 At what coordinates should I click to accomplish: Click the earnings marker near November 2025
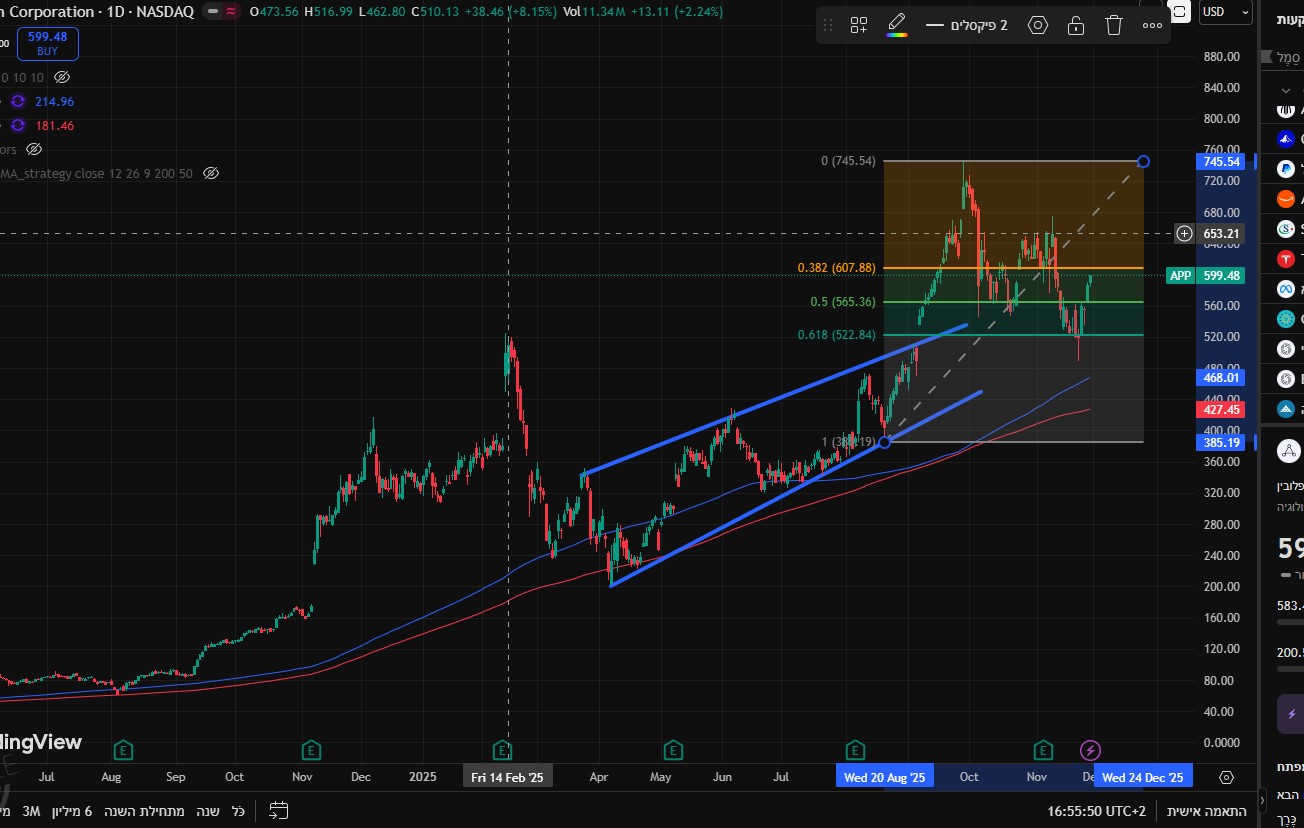pos(1043,749)
